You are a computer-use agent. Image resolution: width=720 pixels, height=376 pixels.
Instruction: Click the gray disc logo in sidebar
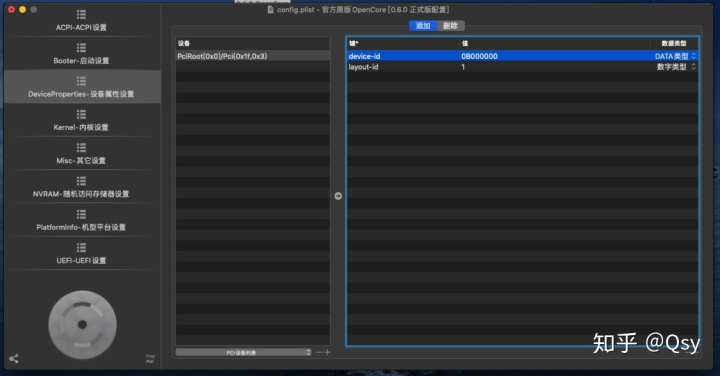pos(83,325)
